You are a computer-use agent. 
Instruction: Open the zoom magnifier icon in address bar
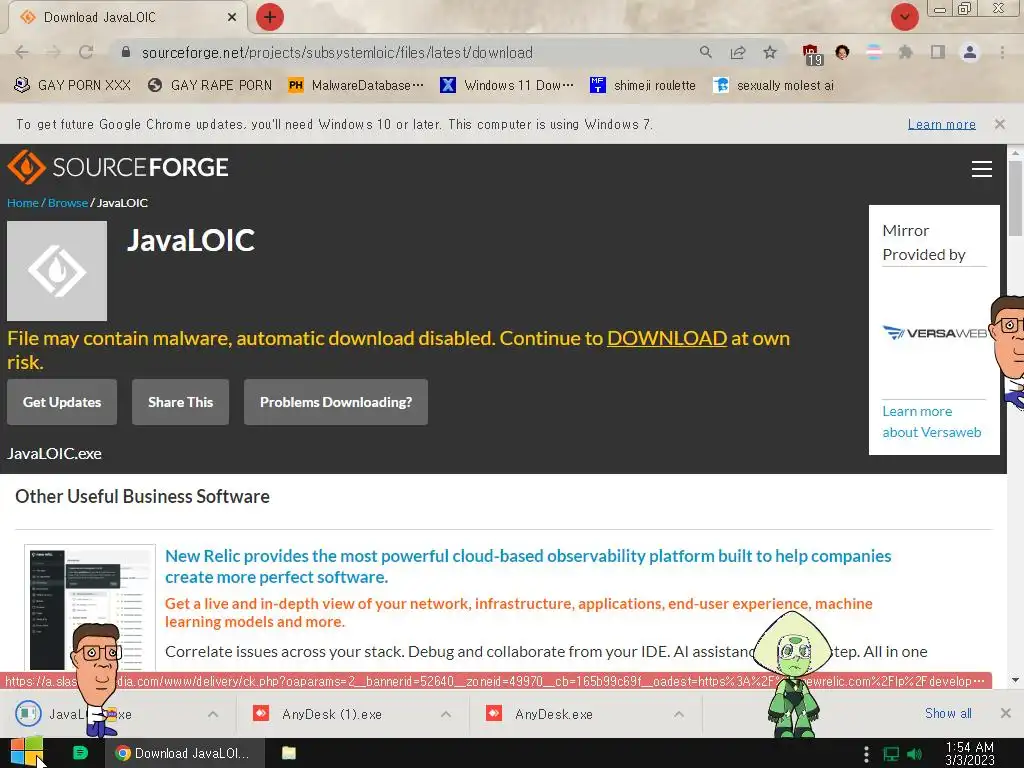(x=705, y=52)
